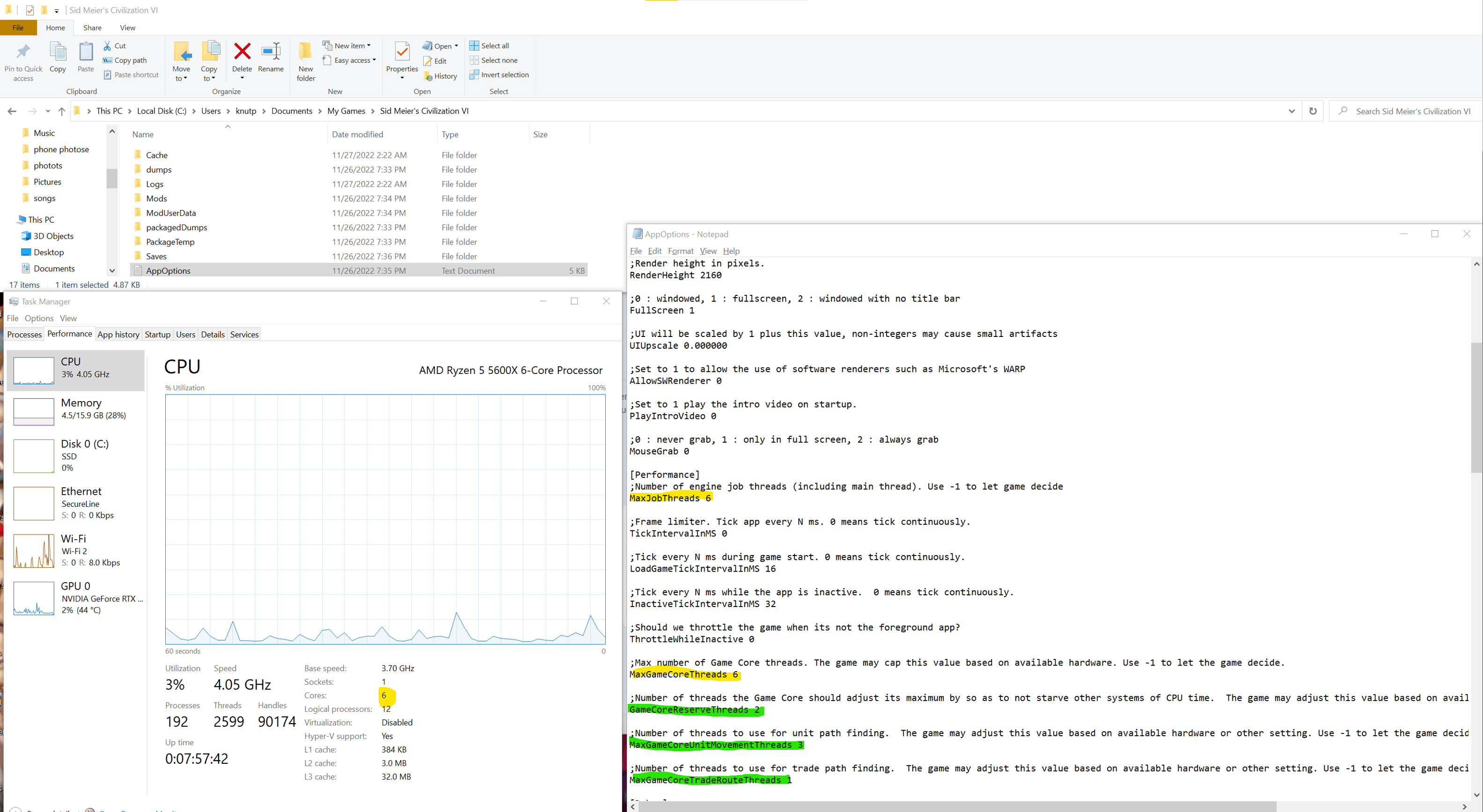Click the Rename icon in Organize group

coord(271,52)
